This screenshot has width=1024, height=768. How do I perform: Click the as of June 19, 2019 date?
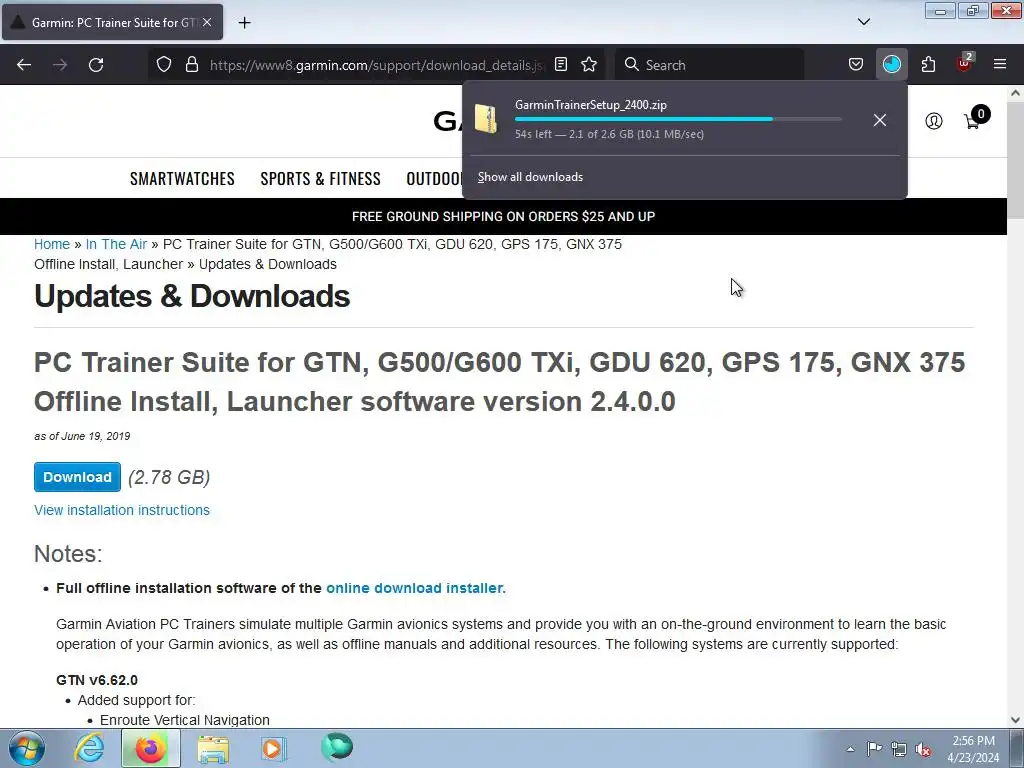pyautogui.click(x=82, y=436)
